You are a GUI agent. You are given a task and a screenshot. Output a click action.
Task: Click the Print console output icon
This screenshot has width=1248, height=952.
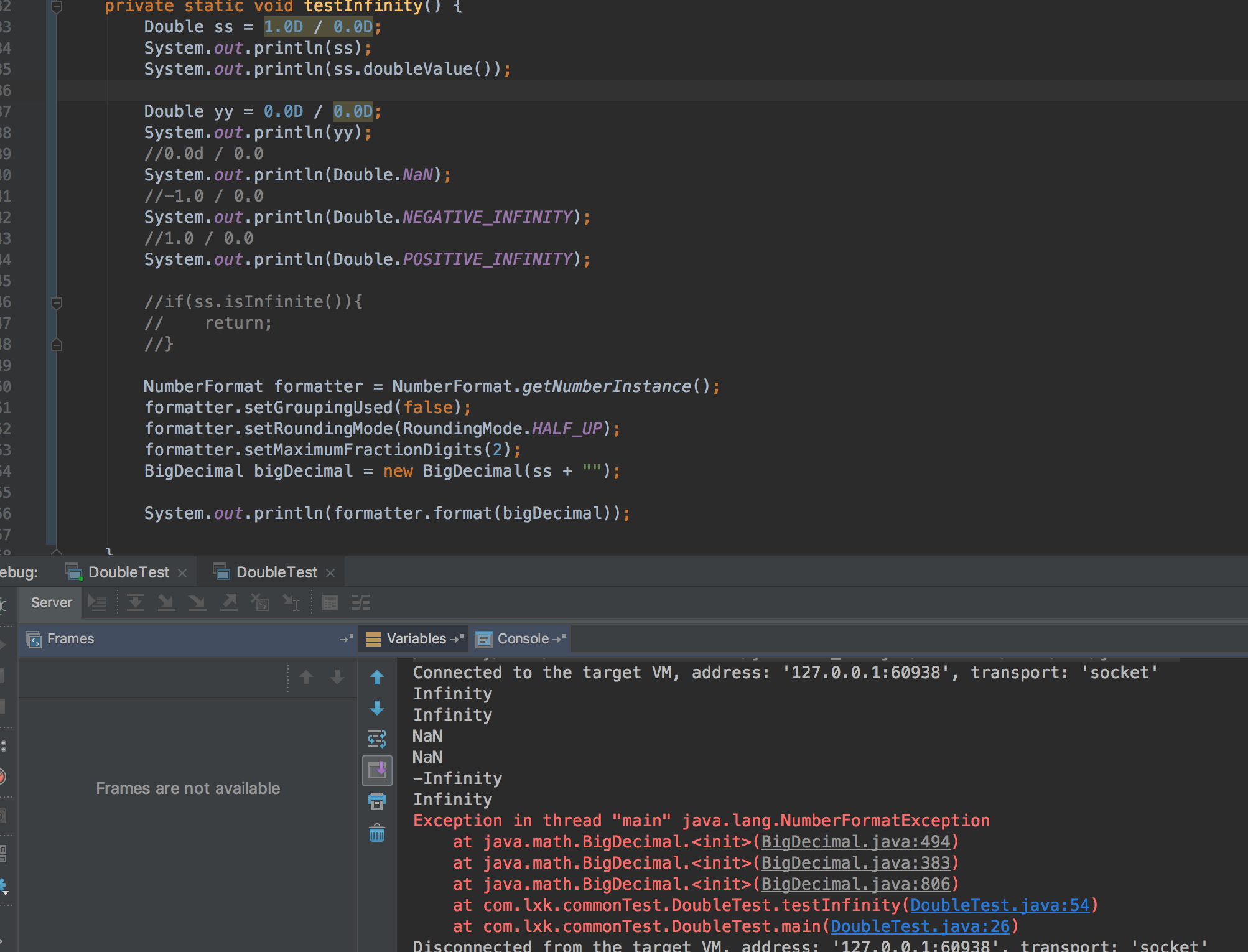[377, 801]
